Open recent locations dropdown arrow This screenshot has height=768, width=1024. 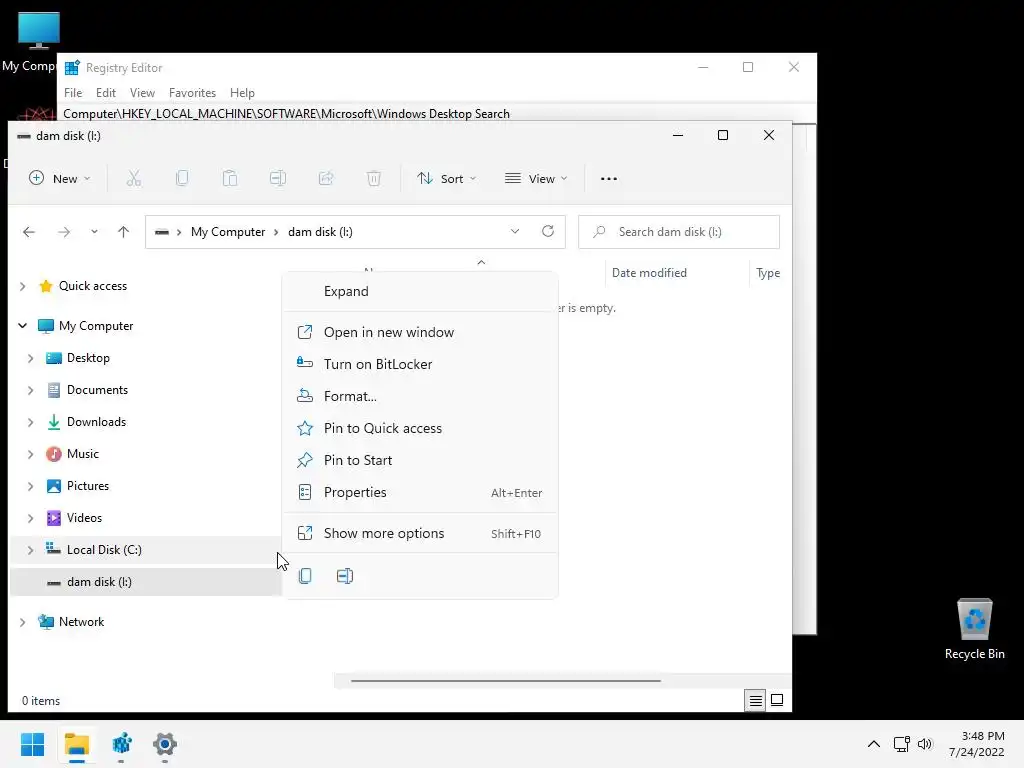pos(94,232)
